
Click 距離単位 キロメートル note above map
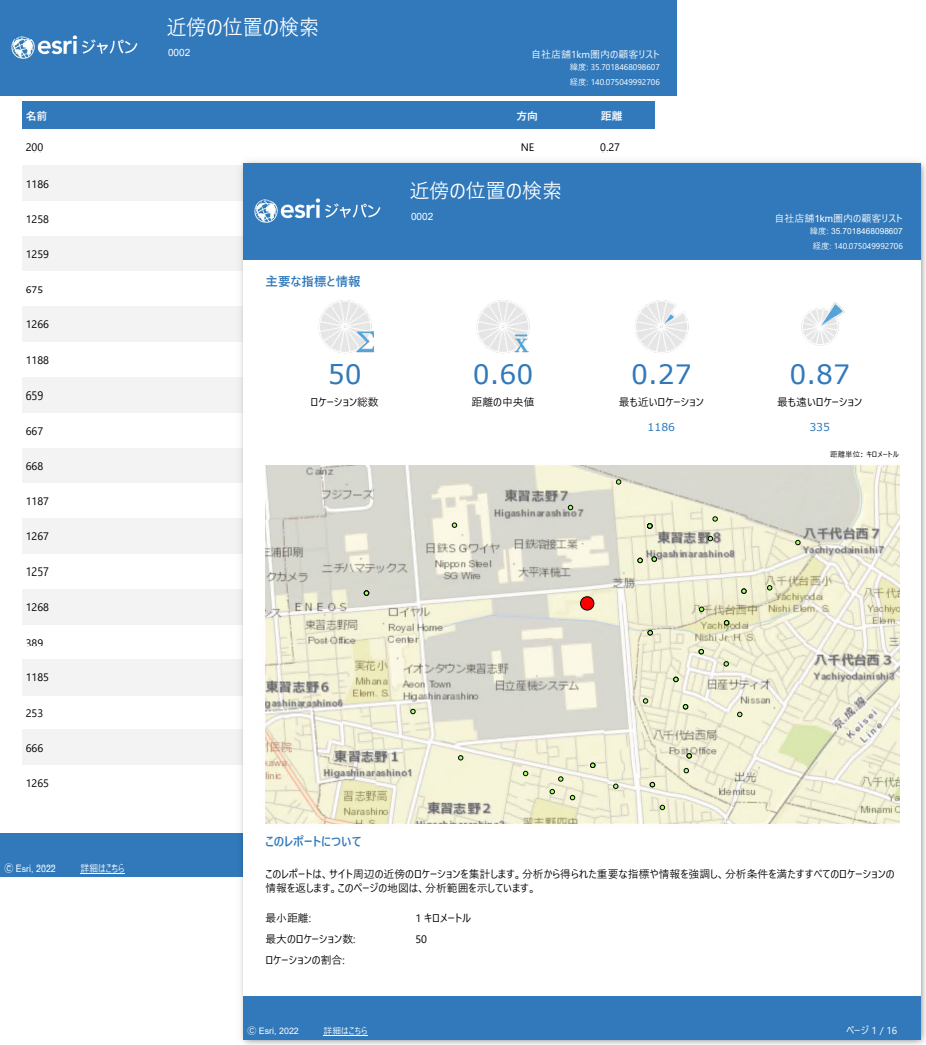(x=864, y=454)
